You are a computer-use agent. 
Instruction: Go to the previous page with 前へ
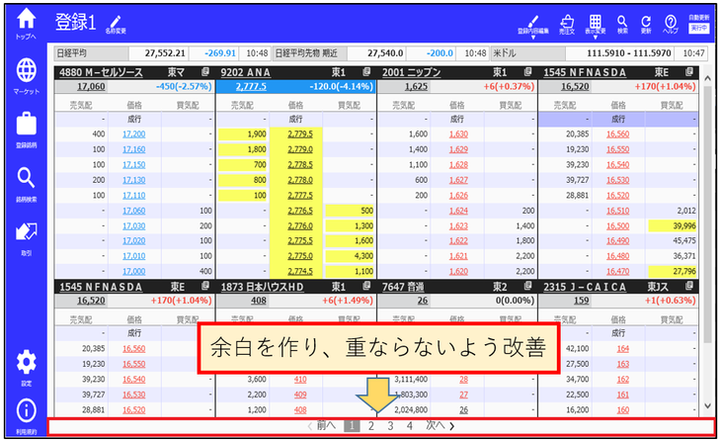[322, 425]
